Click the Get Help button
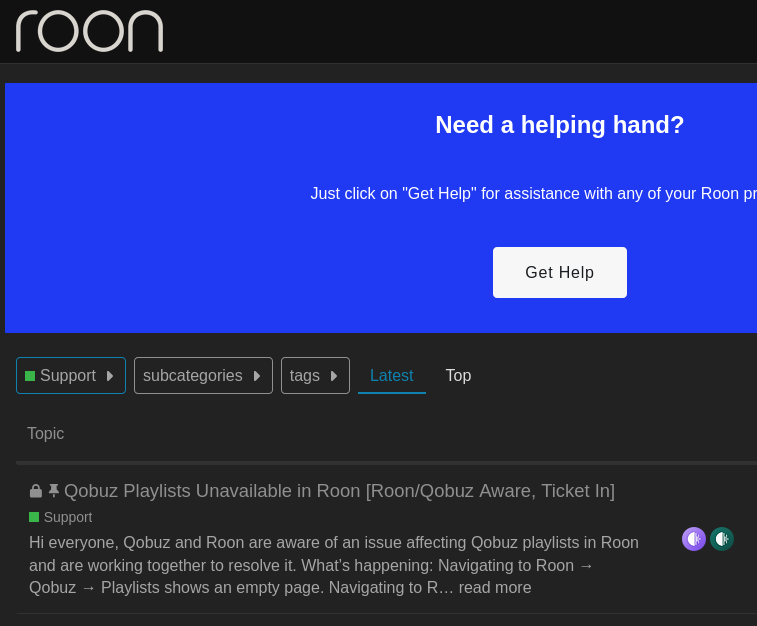The width and height of the screenshot is (757, 626). [x=560, y=272]
